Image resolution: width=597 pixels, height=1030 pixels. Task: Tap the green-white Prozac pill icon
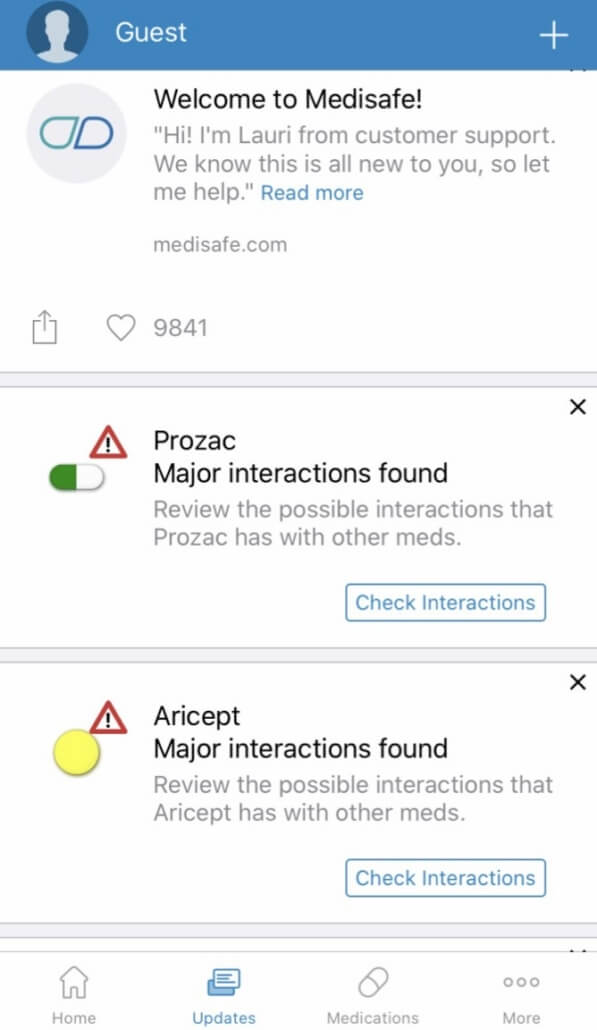(x=77, y=478)
